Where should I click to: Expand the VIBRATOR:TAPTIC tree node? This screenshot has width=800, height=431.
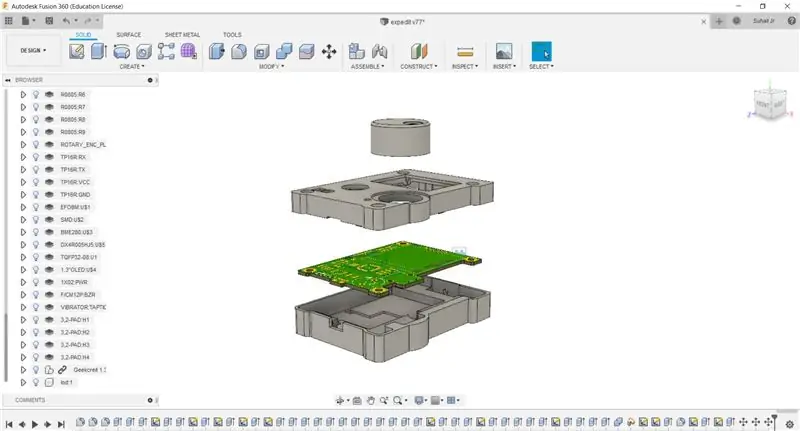(23, 307)
